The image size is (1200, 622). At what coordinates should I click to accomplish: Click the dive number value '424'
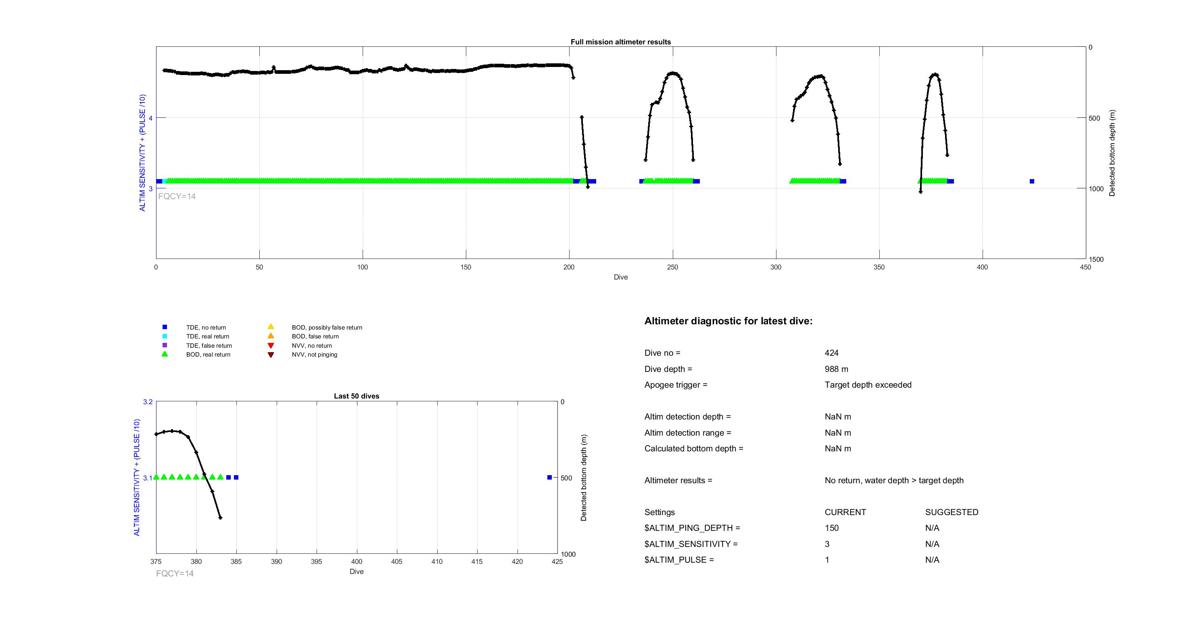tap(832, 353)
